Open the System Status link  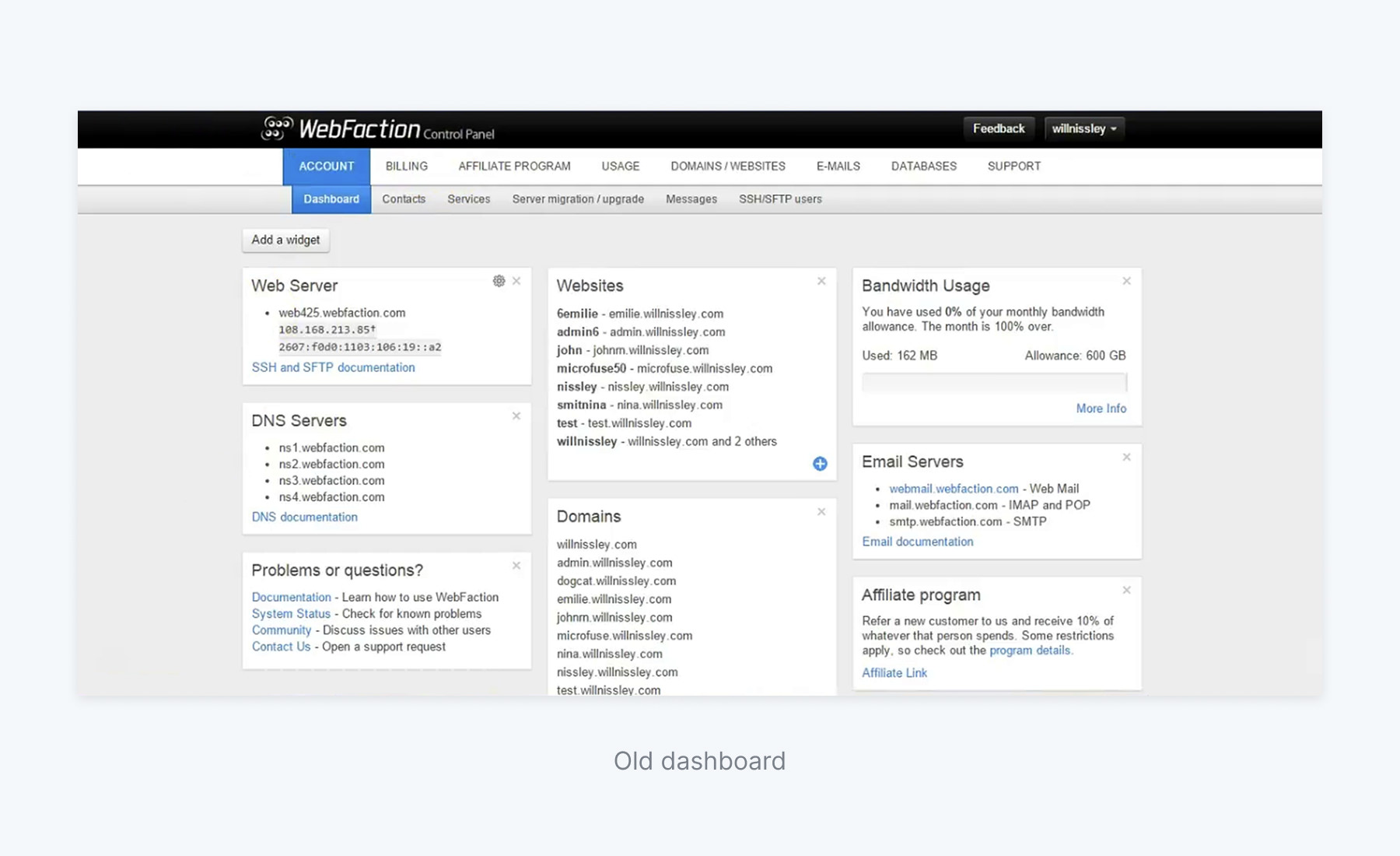(291, 614)
